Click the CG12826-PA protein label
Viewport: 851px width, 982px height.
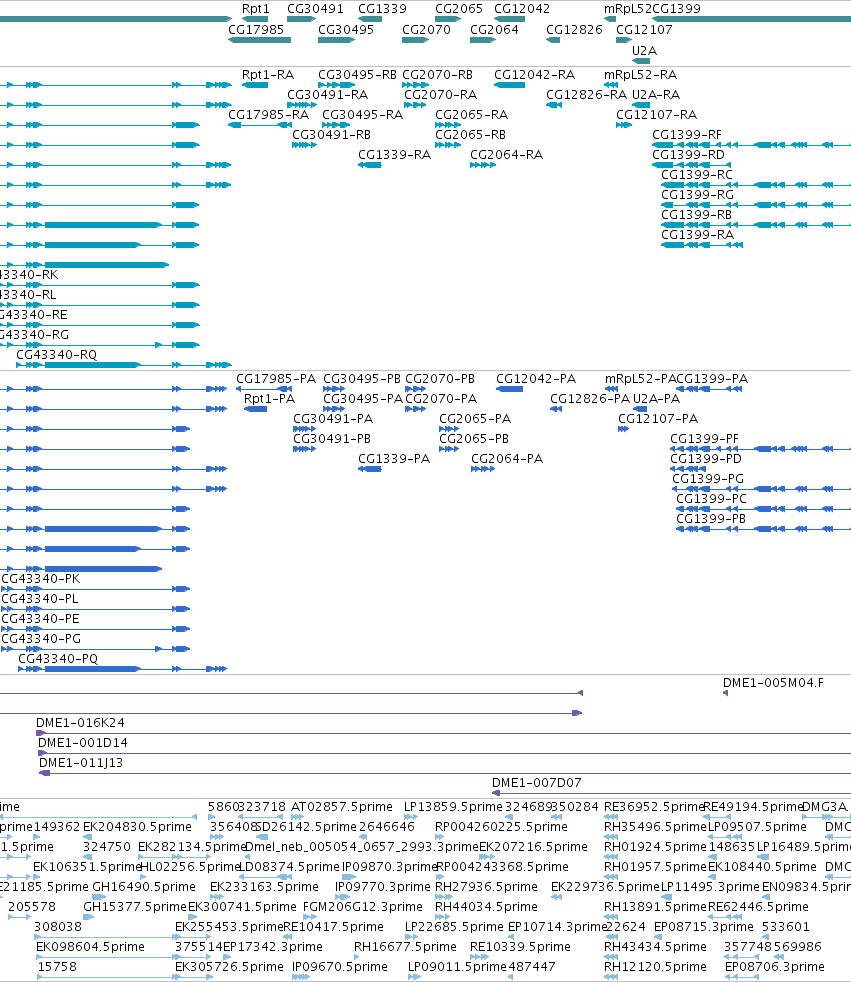(x=590, y=399)
